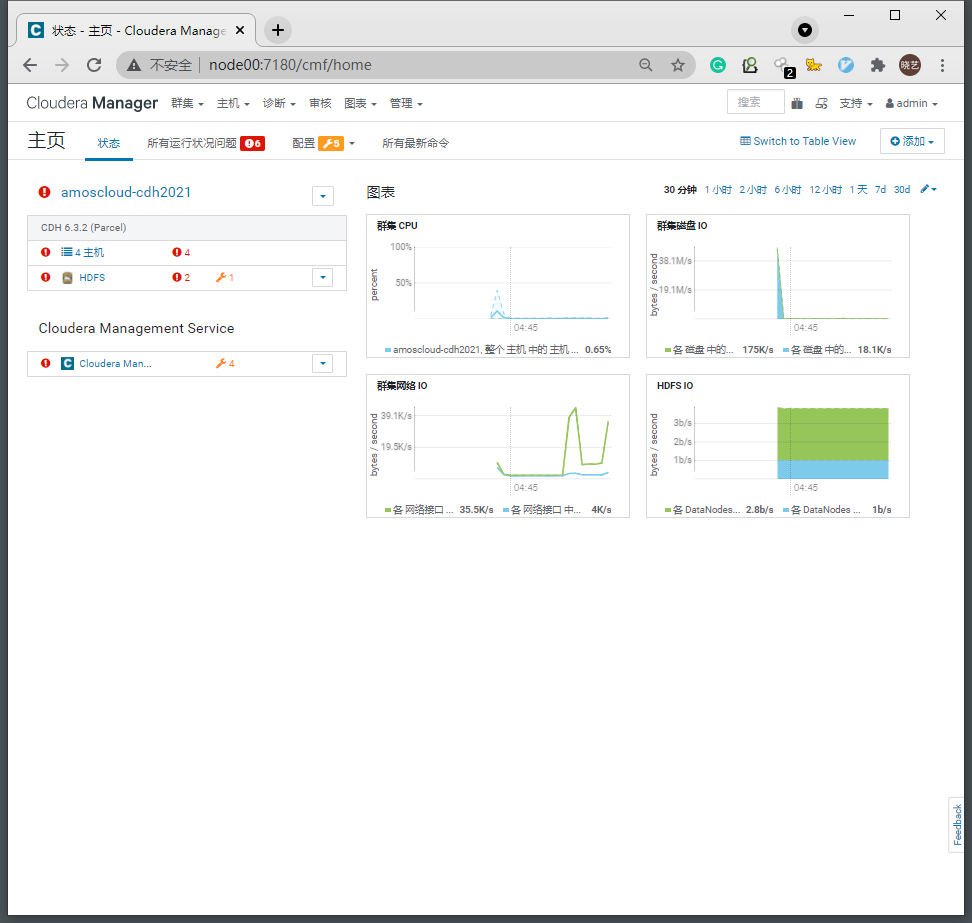Click Switch to Table View link
Screen dimensions: 972x923
(798, 141)
